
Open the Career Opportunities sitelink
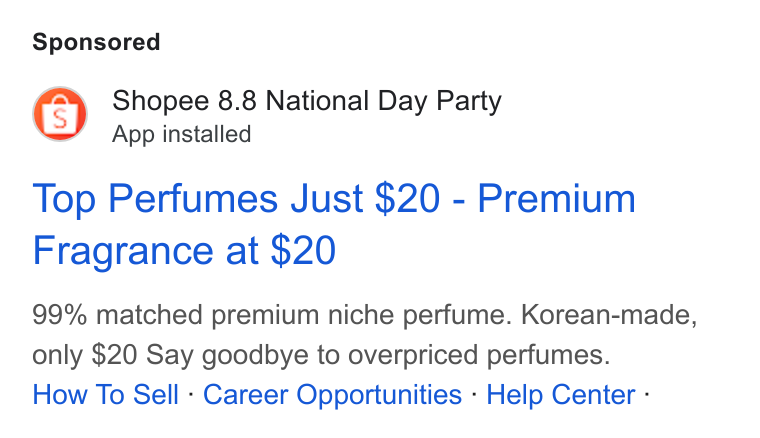coord(332,394)
